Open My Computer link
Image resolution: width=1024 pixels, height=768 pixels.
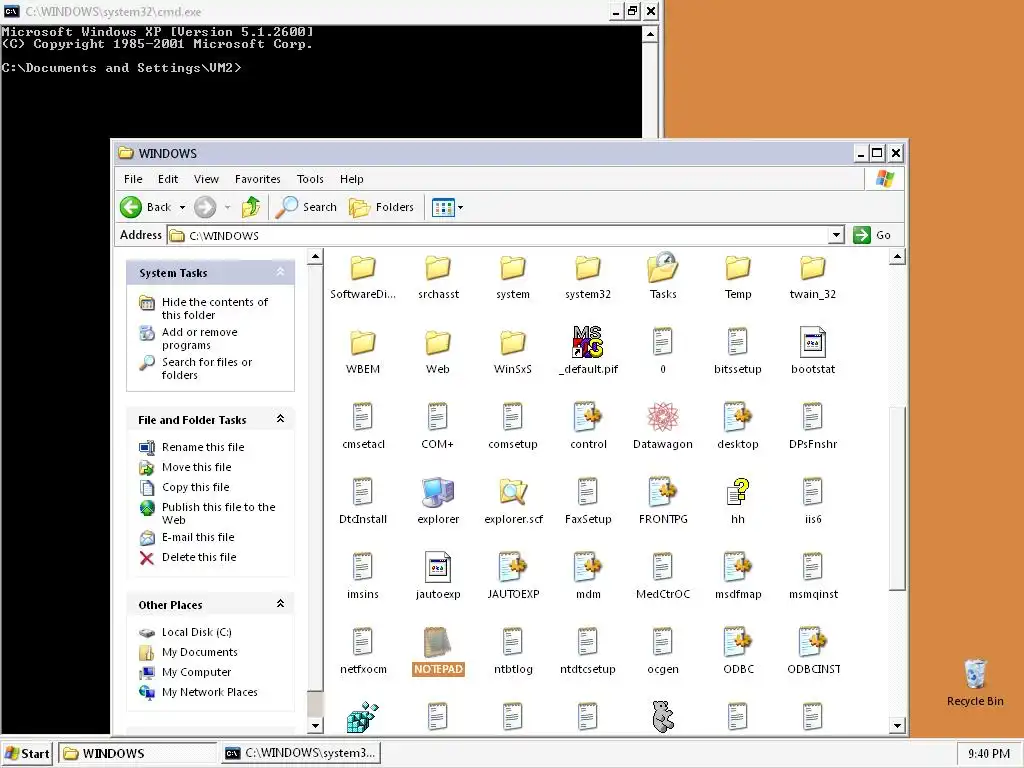click(197, 672)
